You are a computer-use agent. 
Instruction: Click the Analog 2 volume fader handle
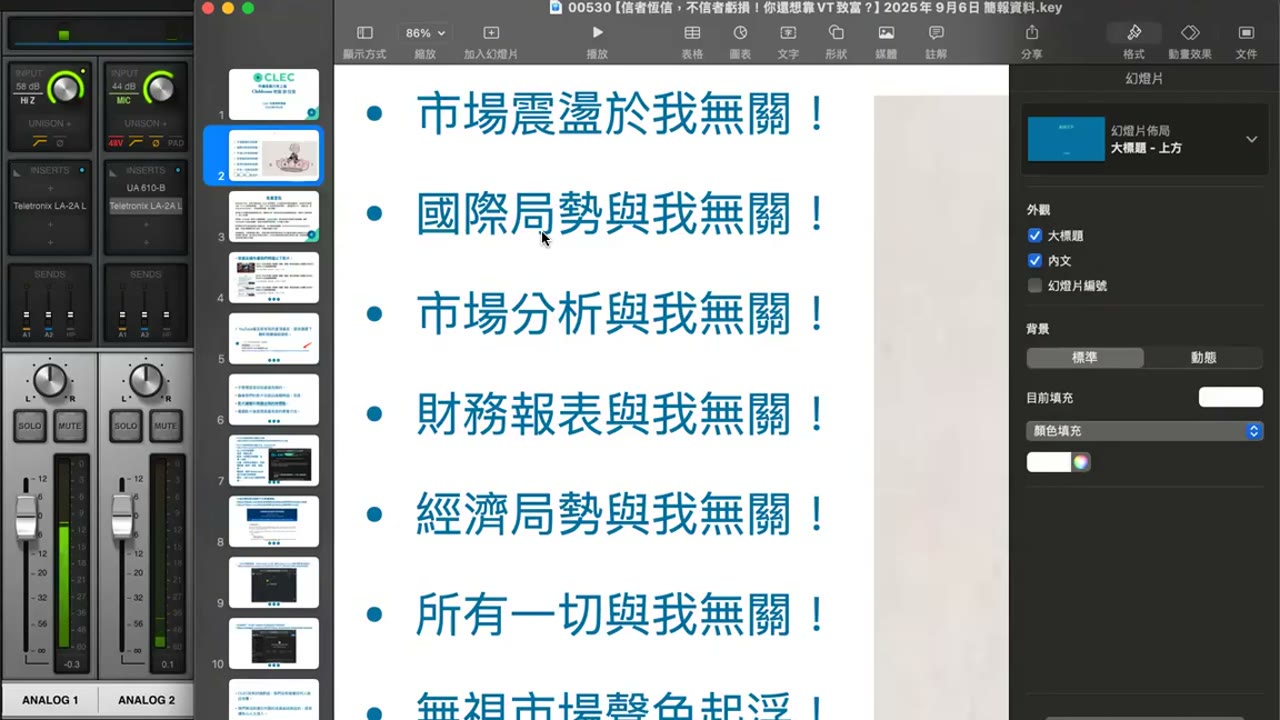pyautogui.click(x=122, y=515)
